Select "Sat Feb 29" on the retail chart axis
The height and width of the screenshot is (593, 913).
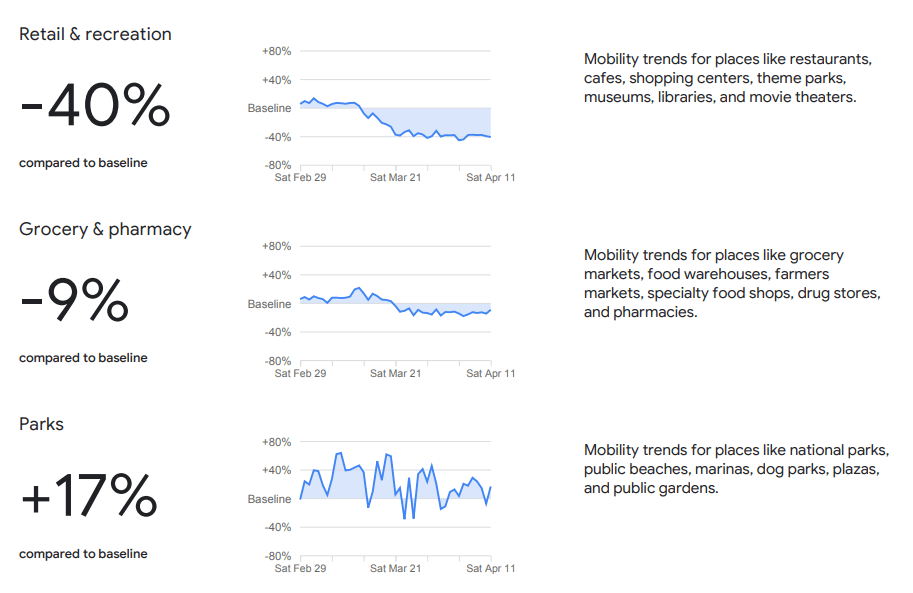300,178
